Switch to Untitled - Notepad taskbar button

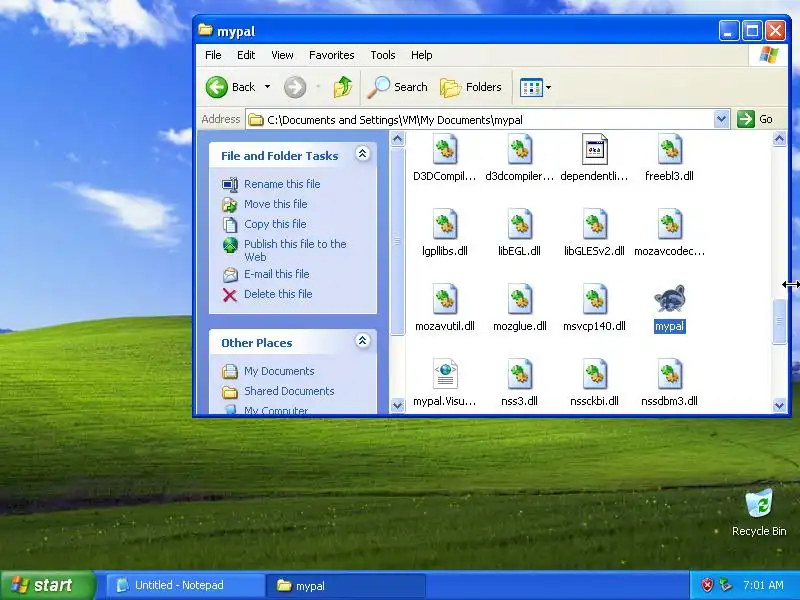pos(186,585)
